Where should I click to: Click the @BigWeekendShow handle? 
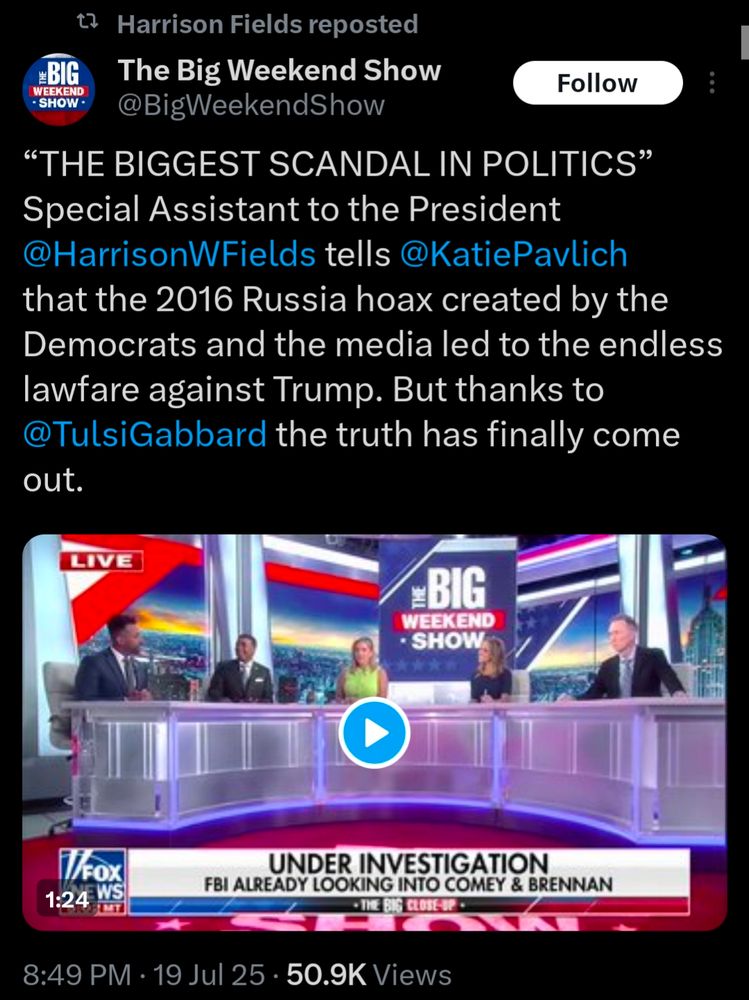251,105
